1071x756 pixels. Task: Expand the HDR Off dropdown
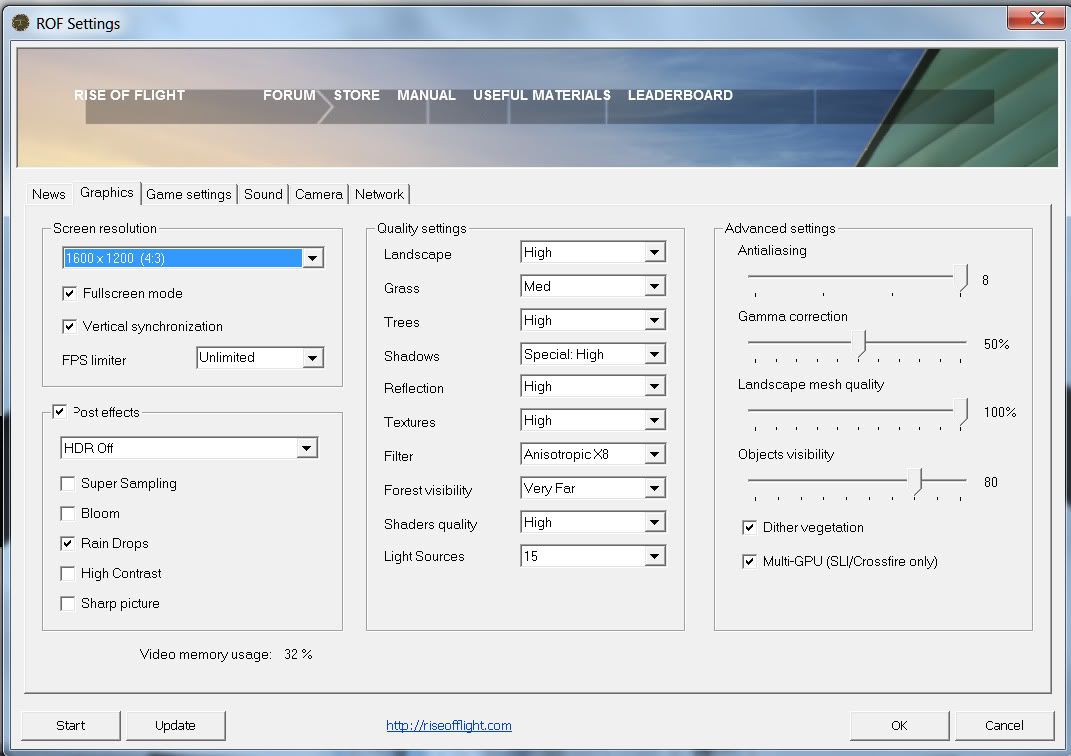[x=189, y=448]
